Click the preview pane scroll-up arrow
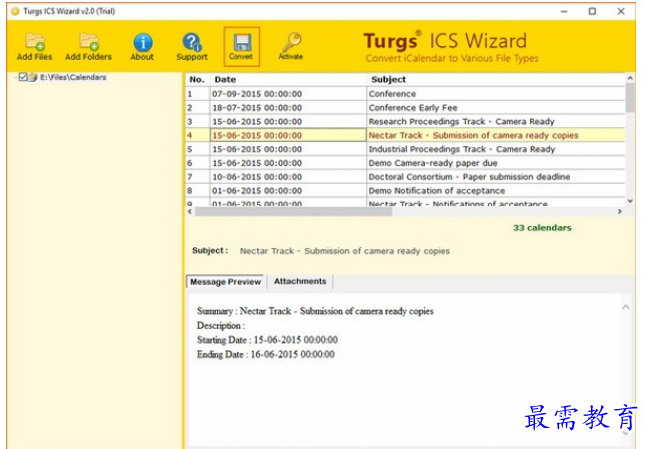 click(626, 307)
